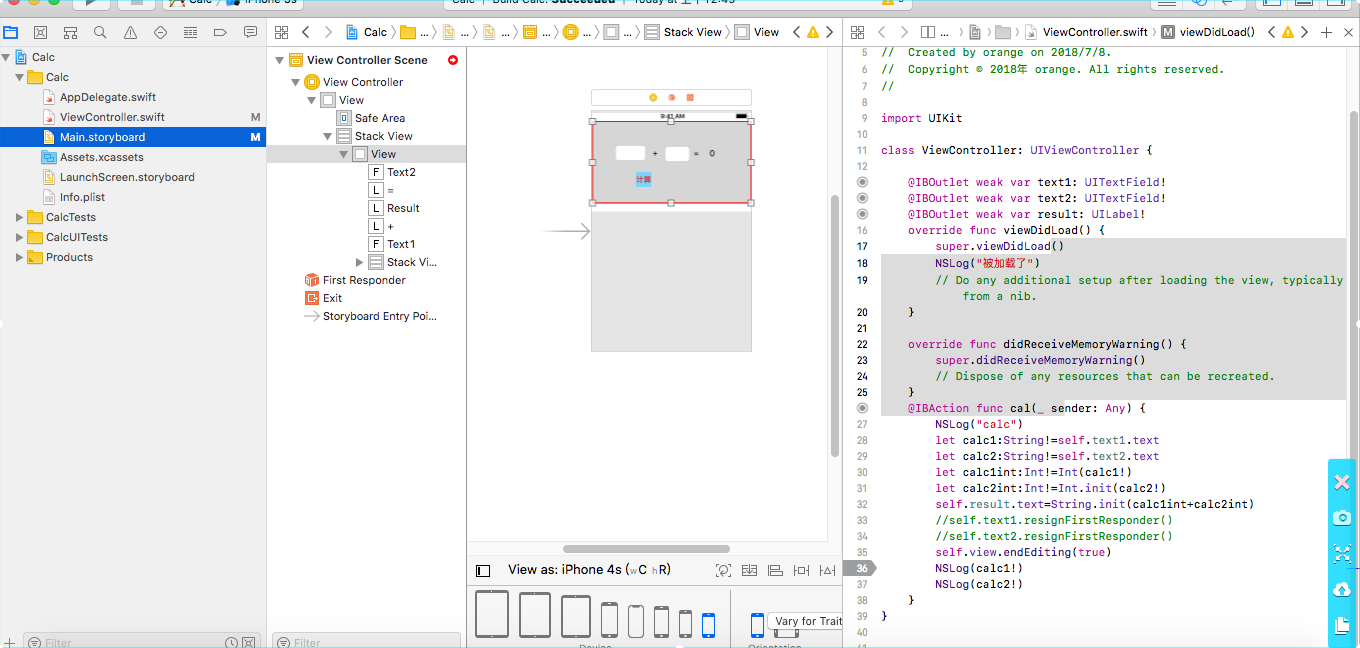The width and height of the screenshot is (1360, 648).
Task: Click the assistant editor warning icon
Action: [x=1288, y=32]
